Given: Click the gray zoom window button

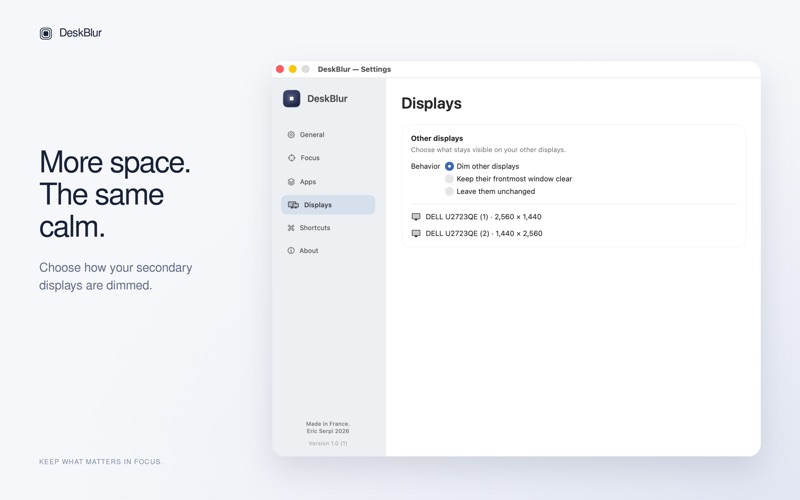Looking at the screenshot, I should pyautogui.click(x=306, y=69).
